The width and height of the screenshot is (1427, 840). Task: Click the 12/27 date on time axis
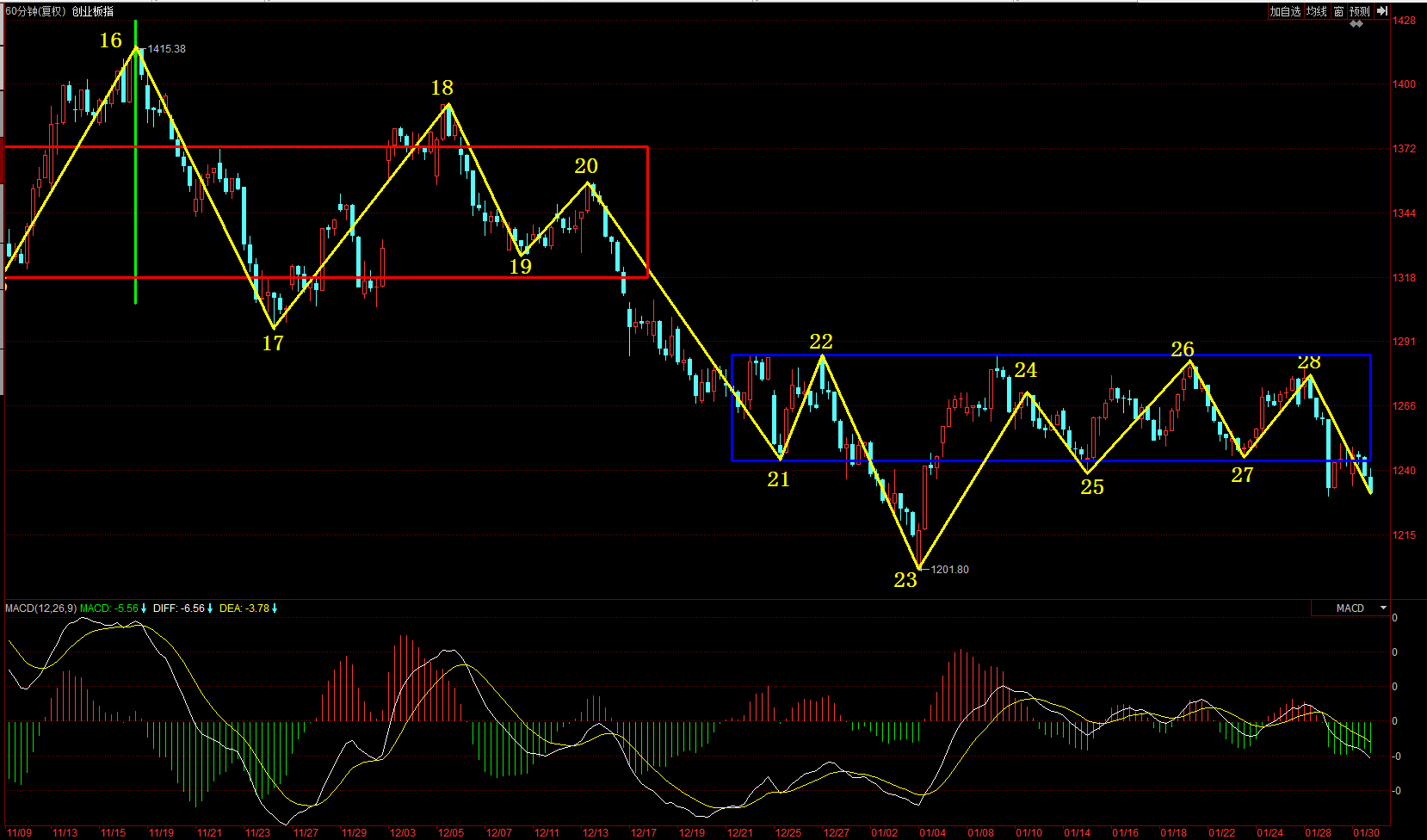click(837, 833)
